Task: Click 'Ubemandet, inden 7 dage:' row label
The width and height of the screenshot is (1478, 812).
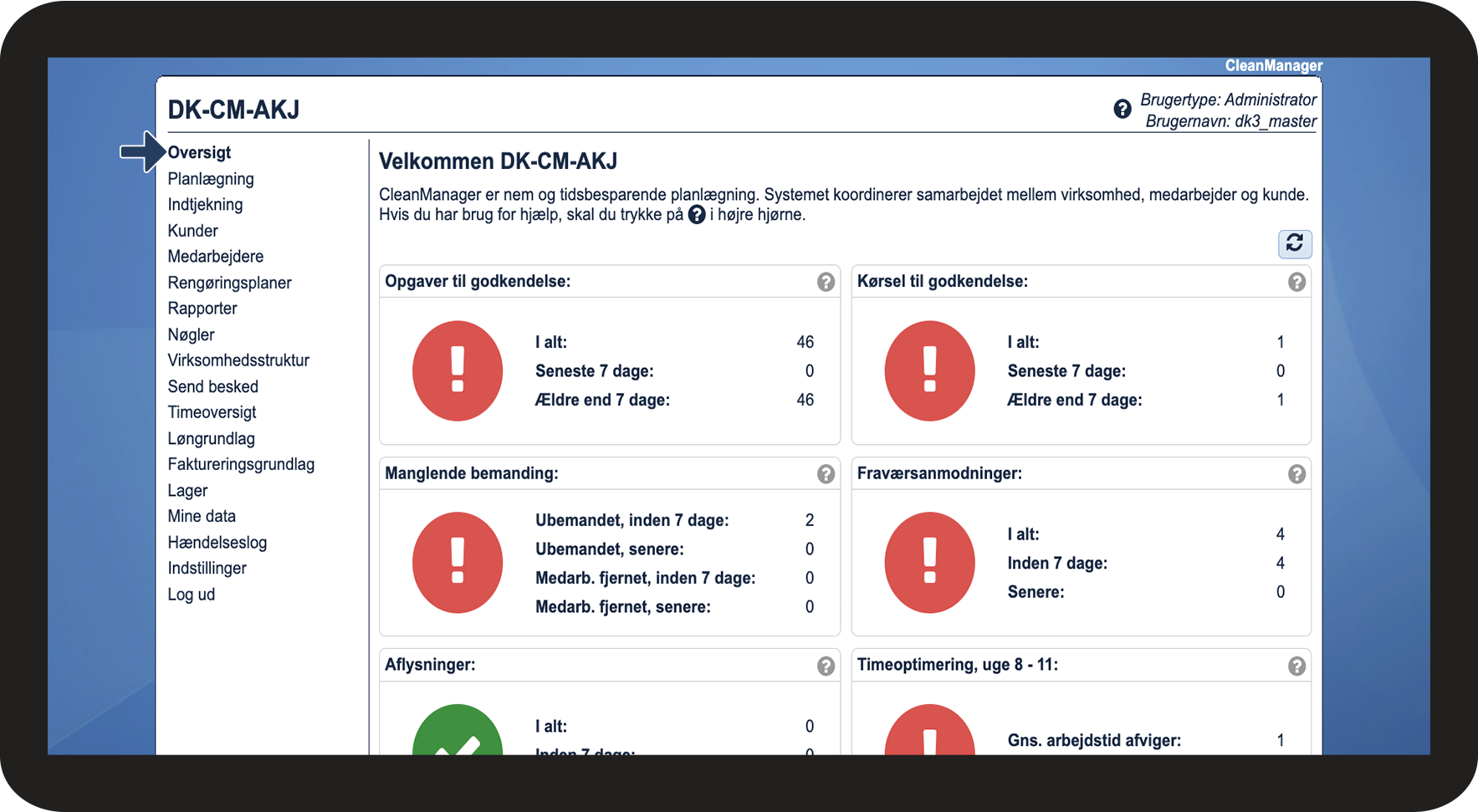Action: pos(632,520)
